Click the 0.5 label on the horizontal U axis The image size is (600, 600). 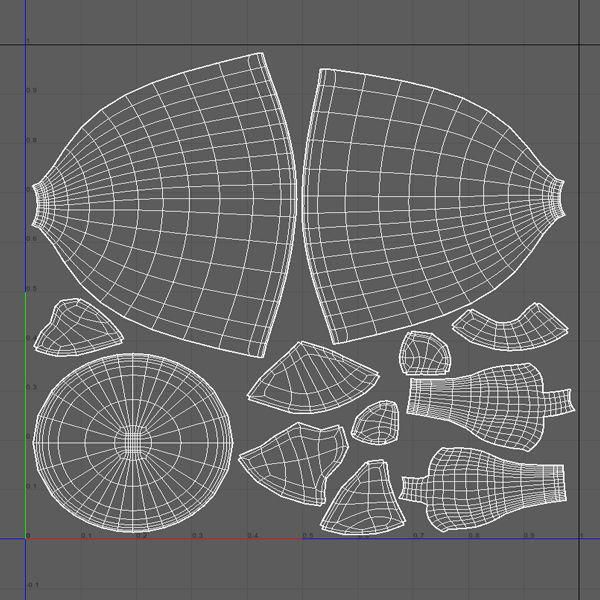[x=308, y=535]
